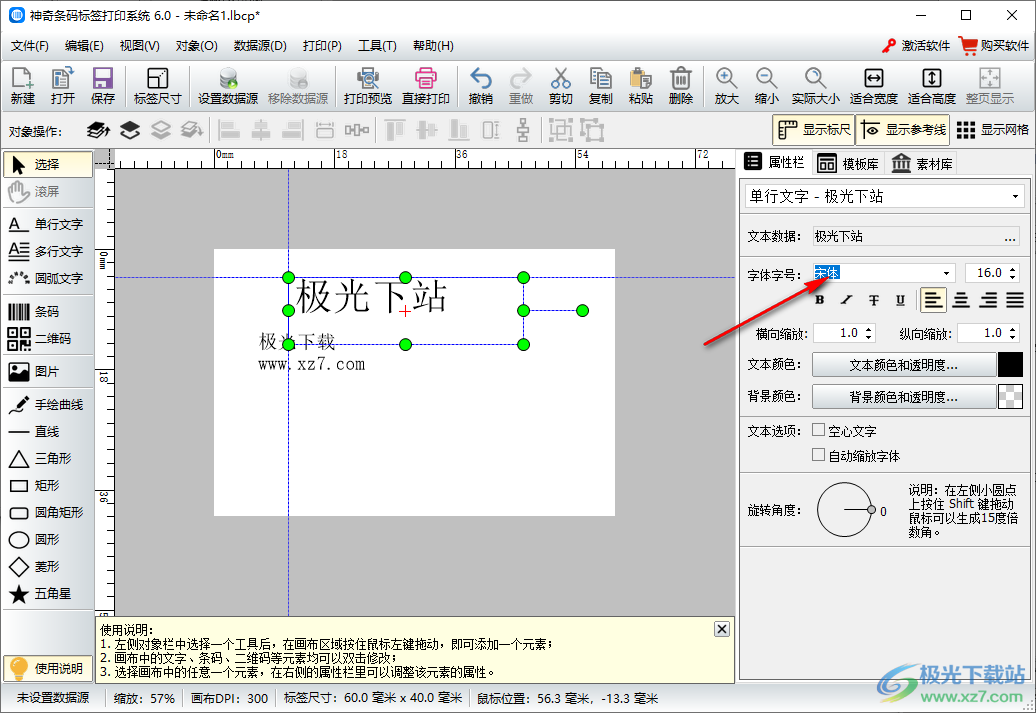Screen dimensions: 1036x713
Task: Toggle bold B text formatting
Action: click(820, 300)
